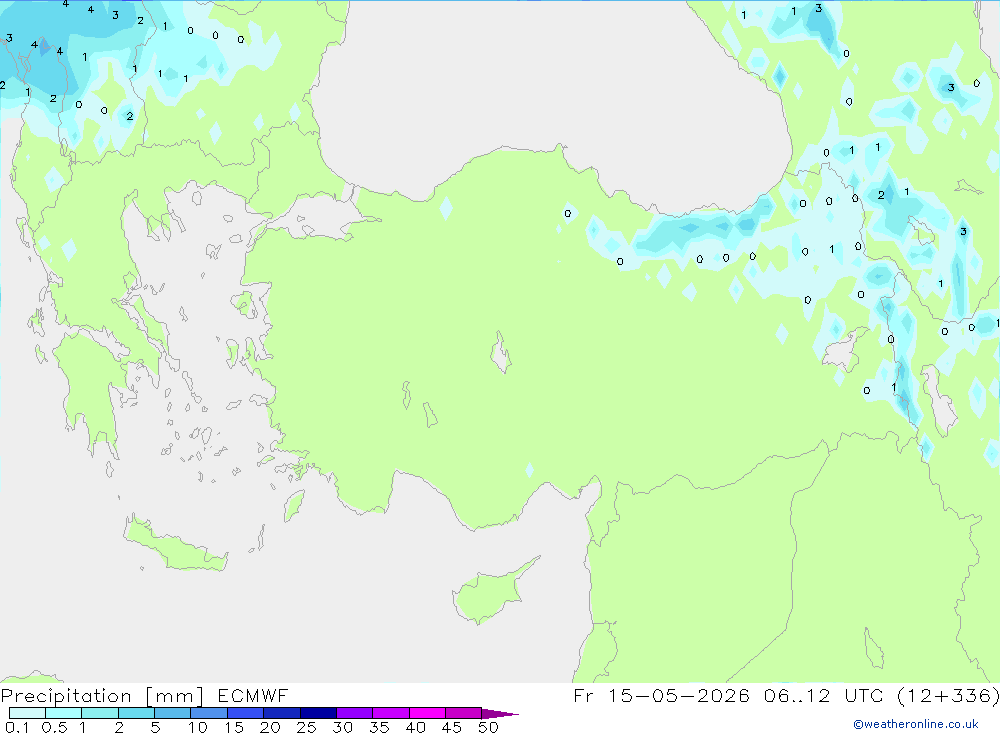Click the 40–45 mm magenta swatch
Viewport: 1000px width, 733px height.
click(x=427, y=713)
